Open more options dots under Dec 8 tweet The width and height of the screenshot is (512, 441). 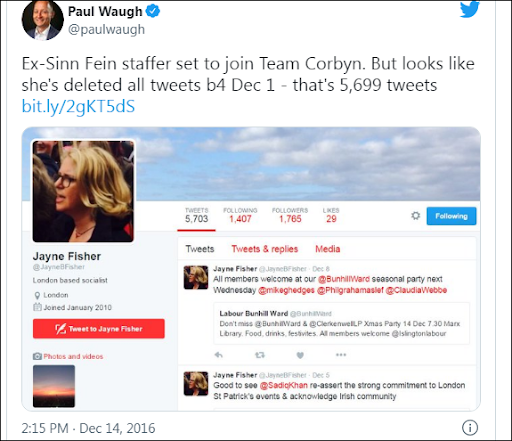(341, 355)
